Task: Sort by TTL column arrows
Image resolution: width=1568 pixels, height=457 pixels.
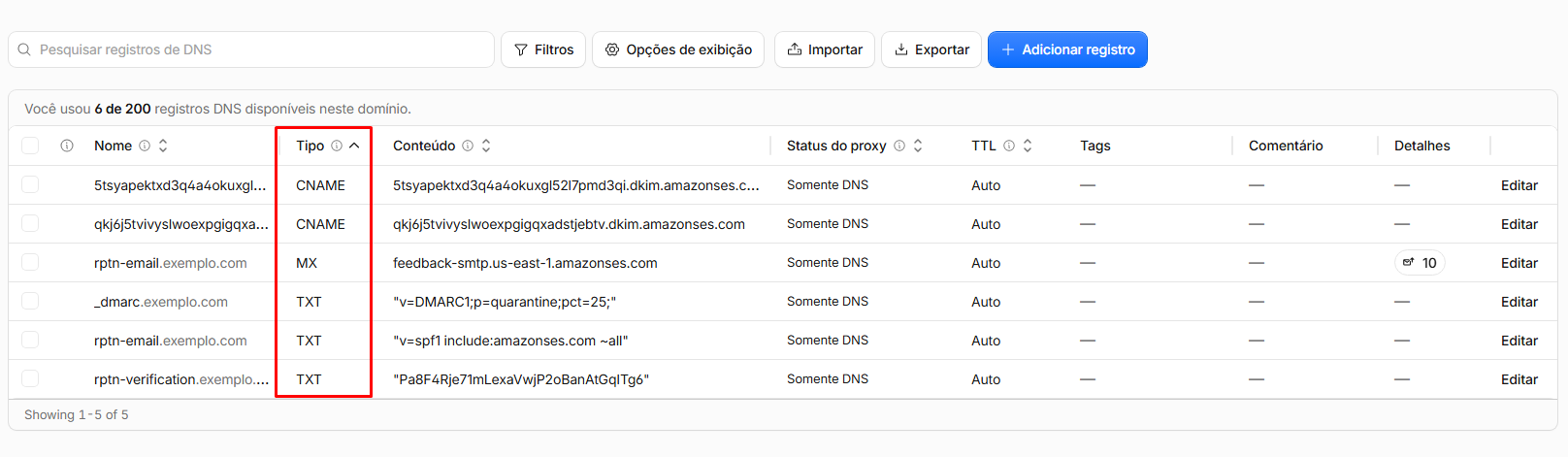Action: click(1028, 146)
